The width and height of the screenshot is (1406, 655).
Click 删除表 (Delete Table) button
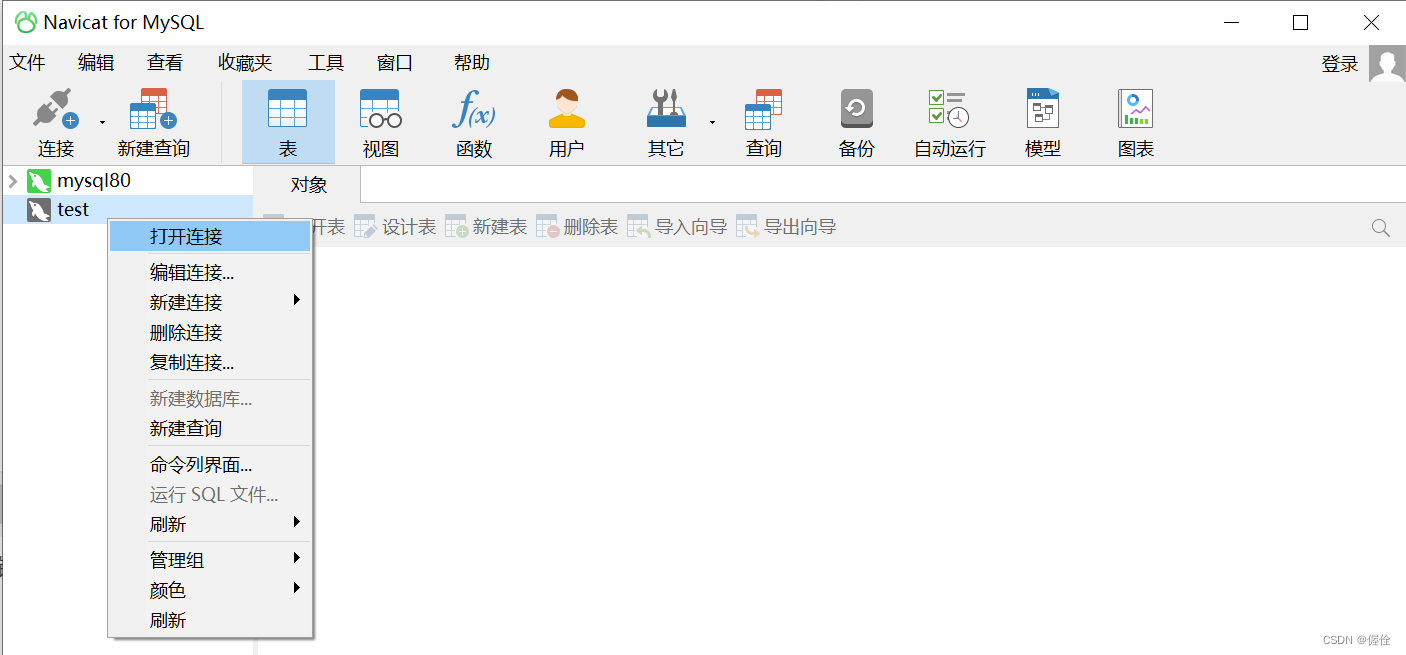[x=577, y=227]
